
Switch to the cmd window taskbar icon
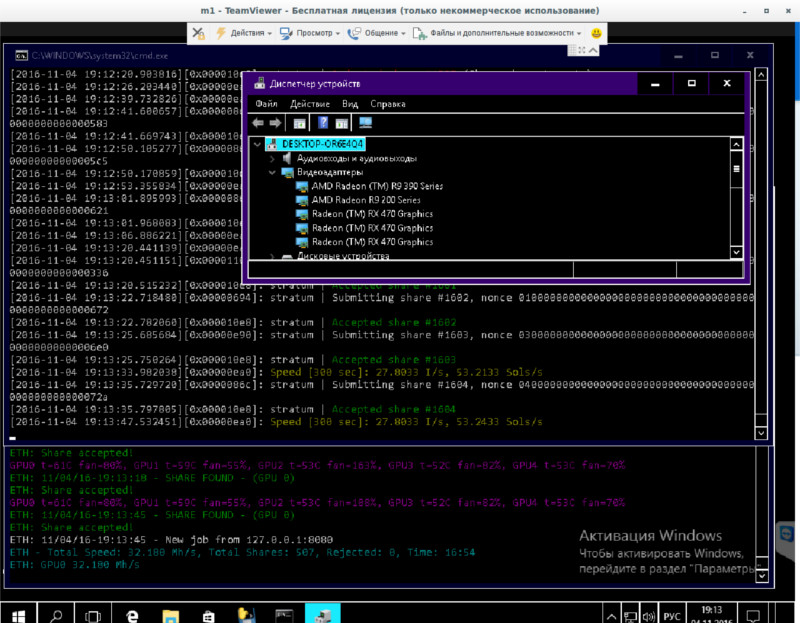(x=284, y=616)
